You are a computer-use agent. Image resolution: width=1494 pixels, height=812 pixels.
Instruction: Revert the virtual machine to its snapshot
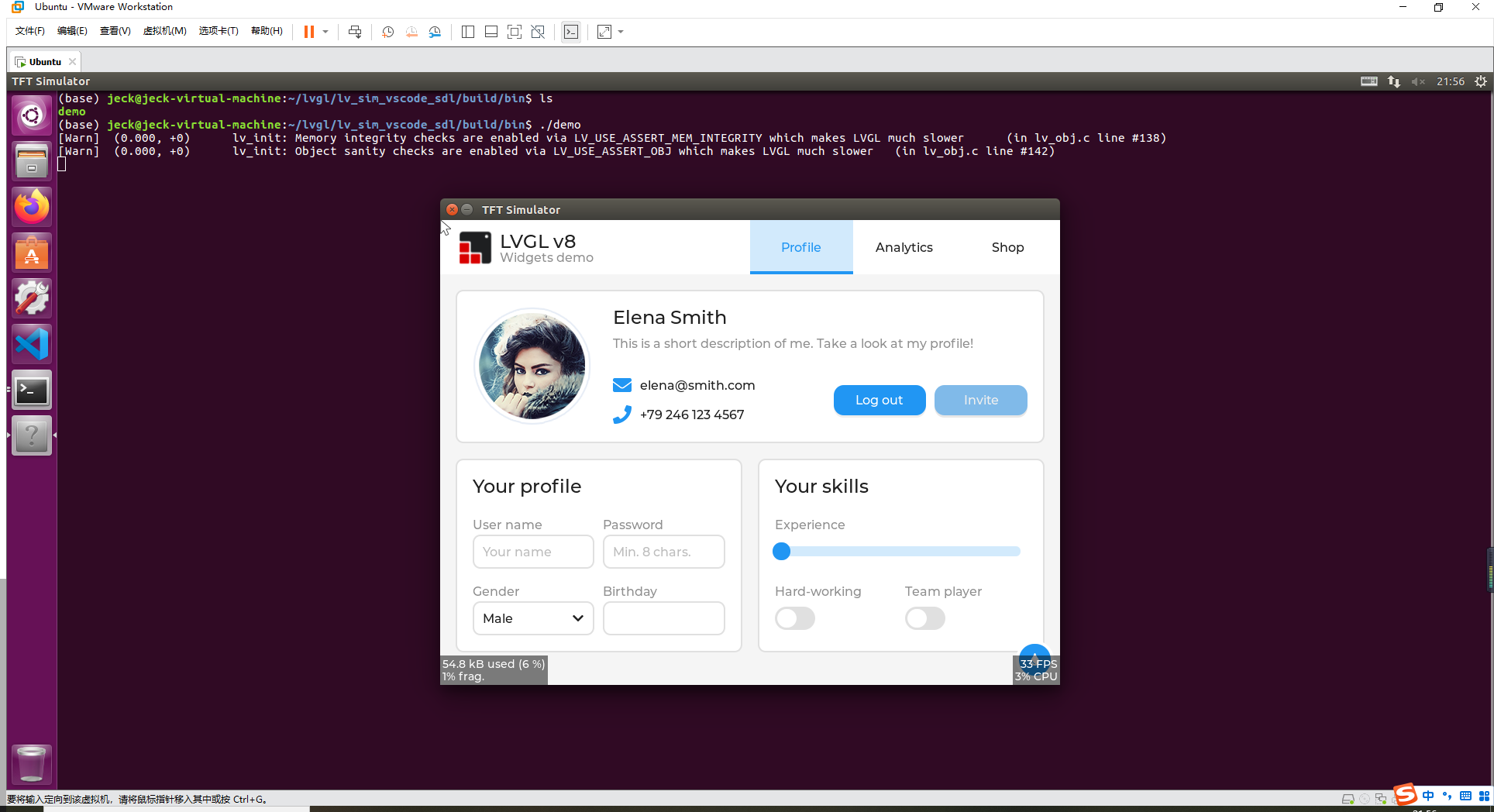[411, 32]
